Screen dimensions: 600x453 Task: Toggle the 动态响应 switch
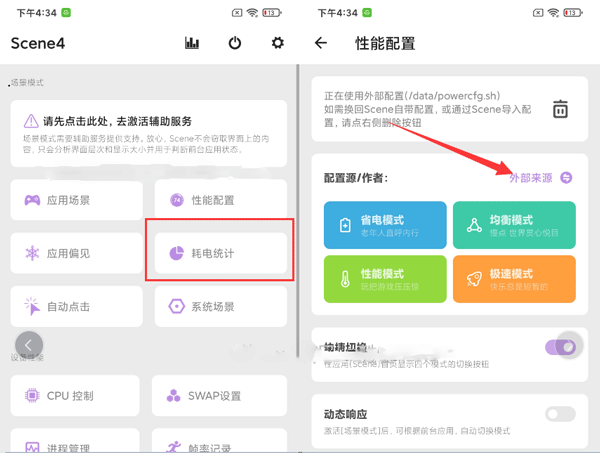pyautogui.click(x=560, y=414)
